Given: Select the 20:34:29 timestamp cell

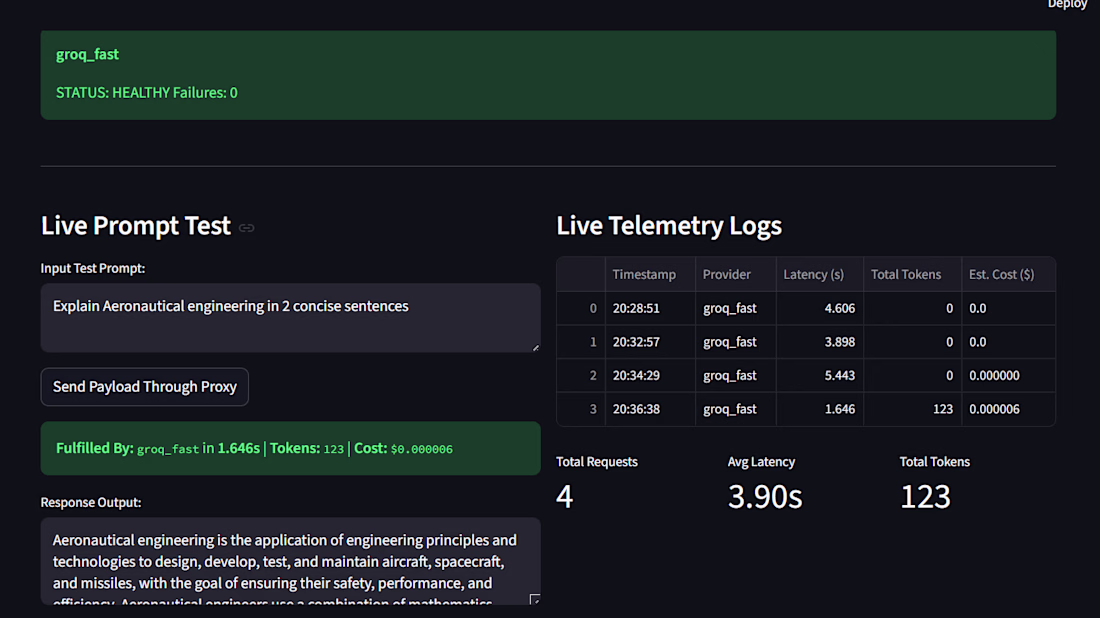Looking at the screenshot, I should [650, 375].
